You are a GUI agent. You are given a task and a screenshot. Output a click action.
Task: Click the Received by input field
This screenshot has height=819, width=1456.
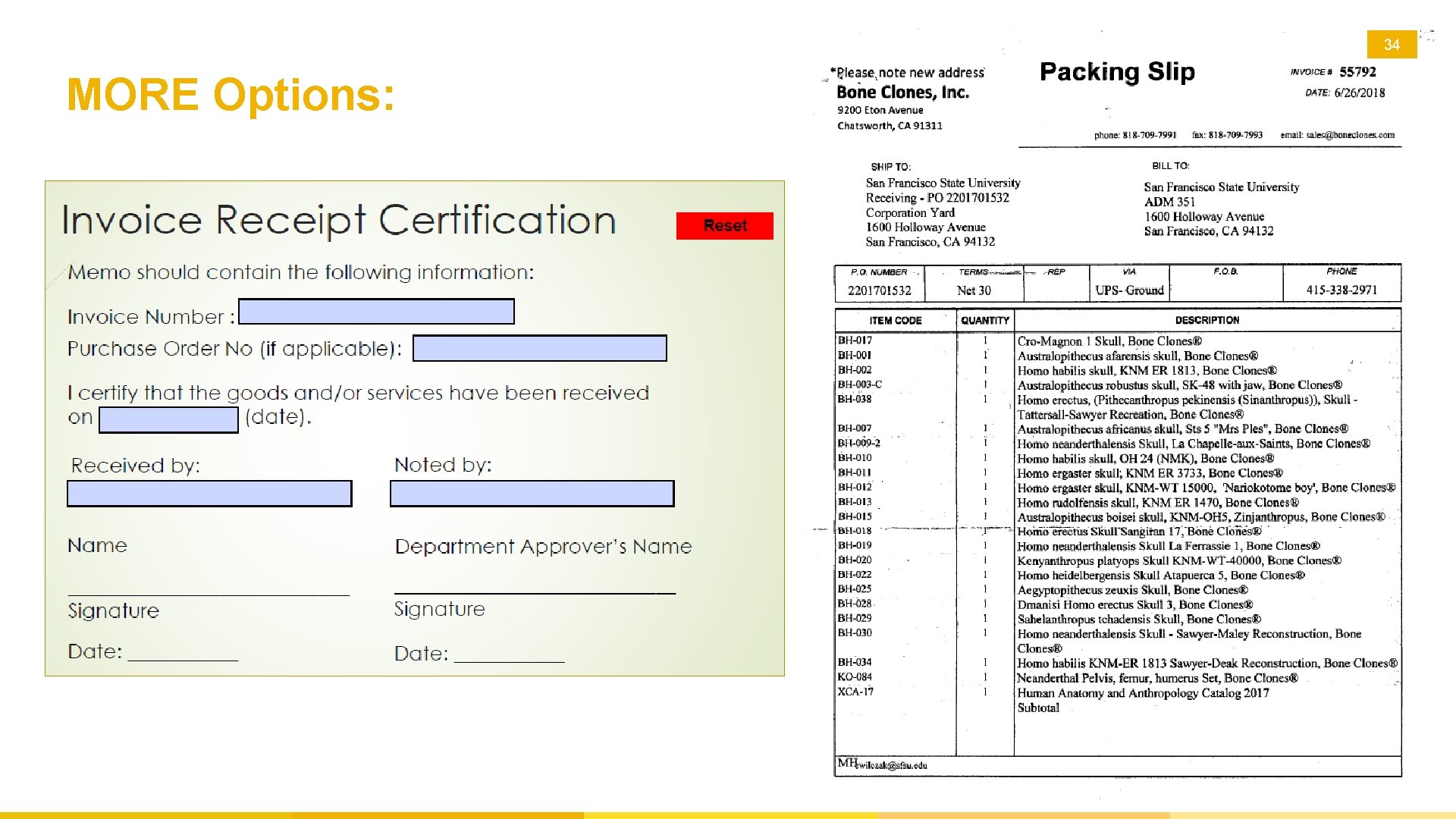pos(209,494)
